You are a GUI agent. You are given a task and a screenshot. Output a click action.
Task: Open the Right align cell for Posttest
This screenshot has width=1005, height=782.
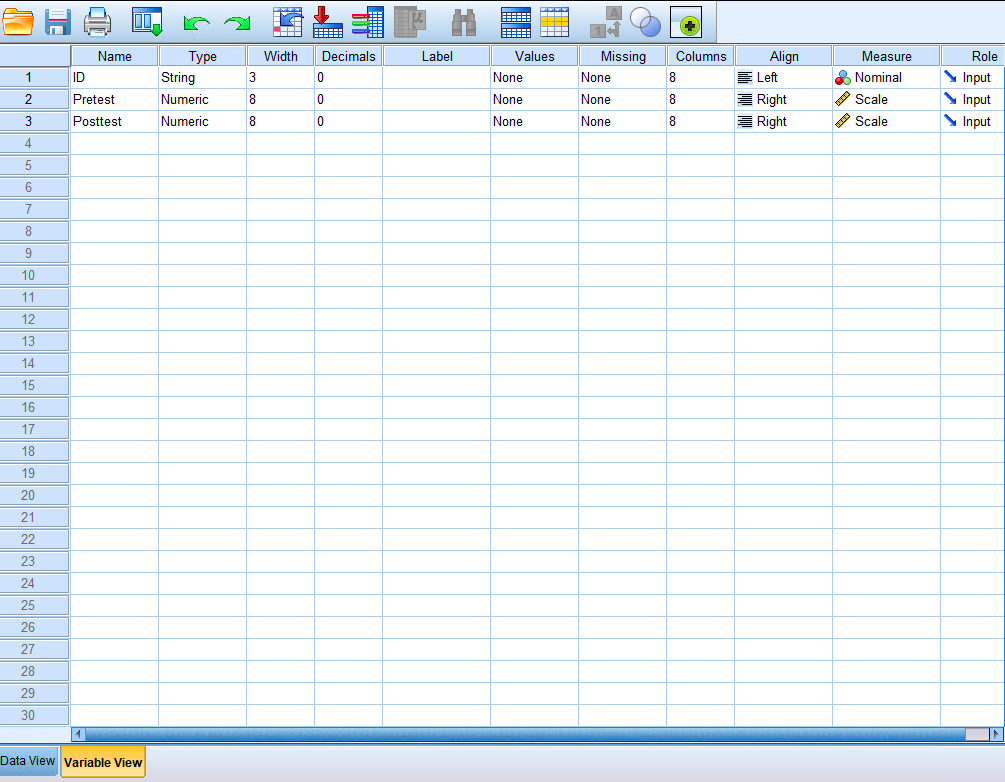[783, 121]
